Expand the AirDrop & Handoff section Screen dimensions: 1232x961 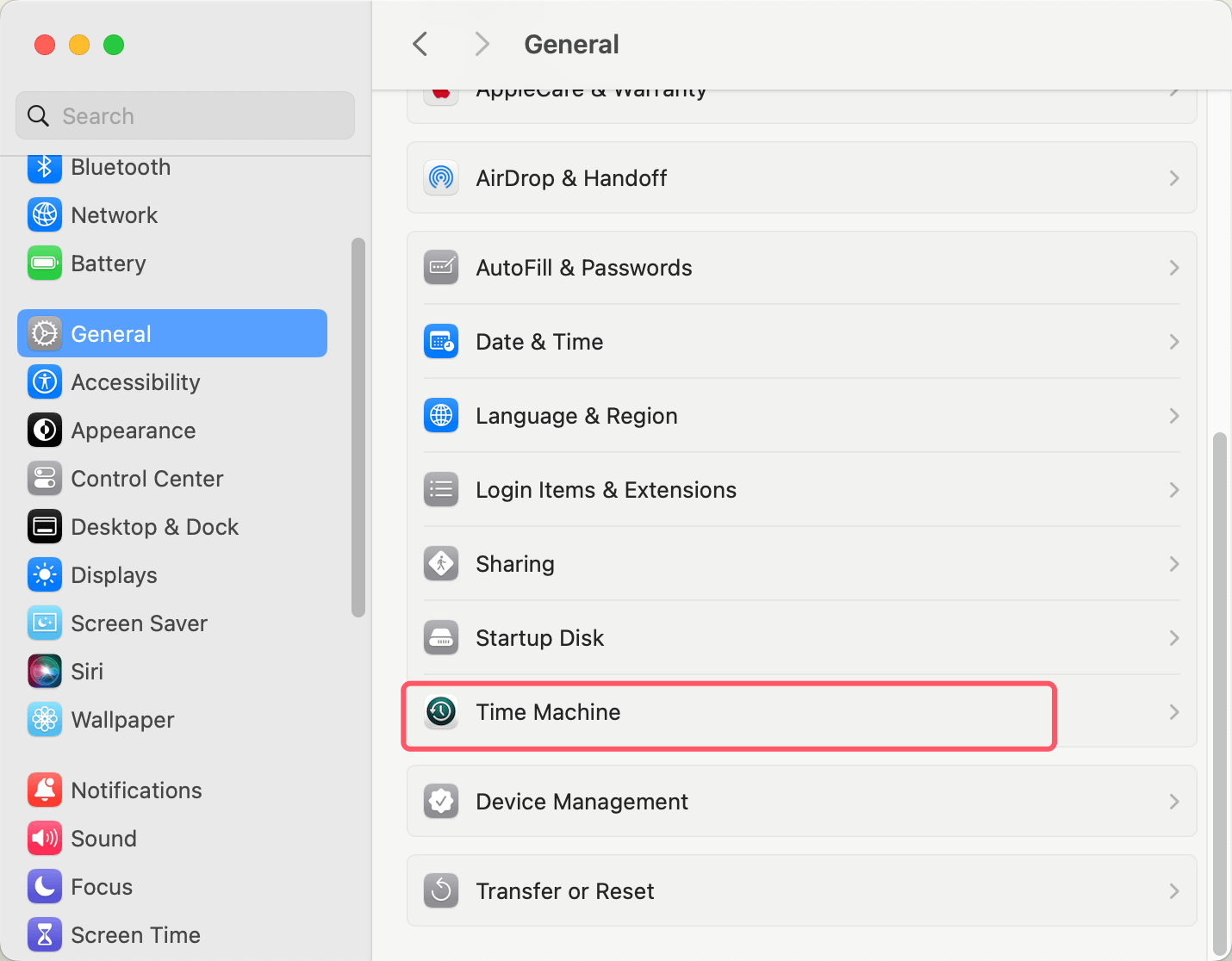click(x=1173, y=178)
